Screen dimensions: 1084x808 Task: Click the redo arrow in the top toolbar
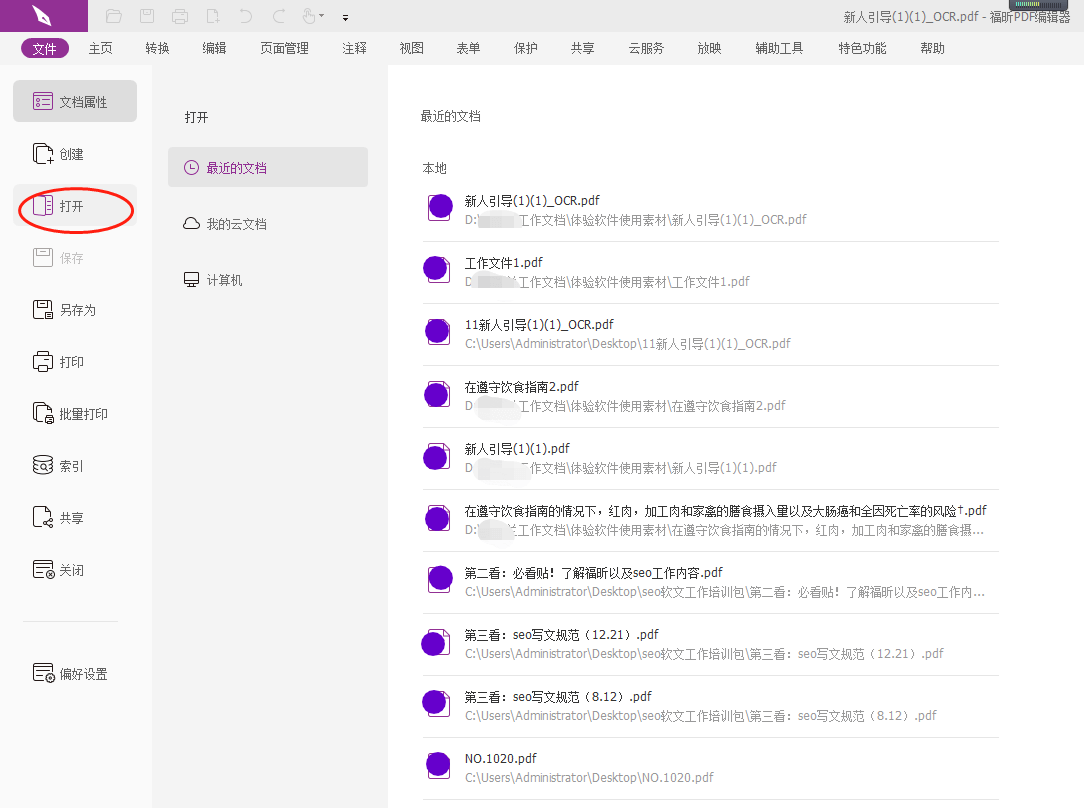pyautogui.click(x=279, y=16)
